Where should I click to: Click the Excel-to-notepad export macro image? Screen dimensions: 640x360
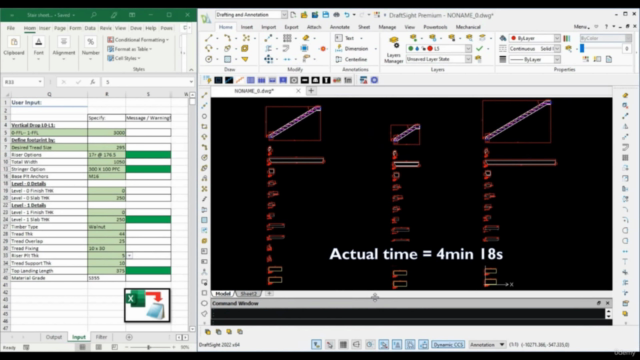point(147,305)
